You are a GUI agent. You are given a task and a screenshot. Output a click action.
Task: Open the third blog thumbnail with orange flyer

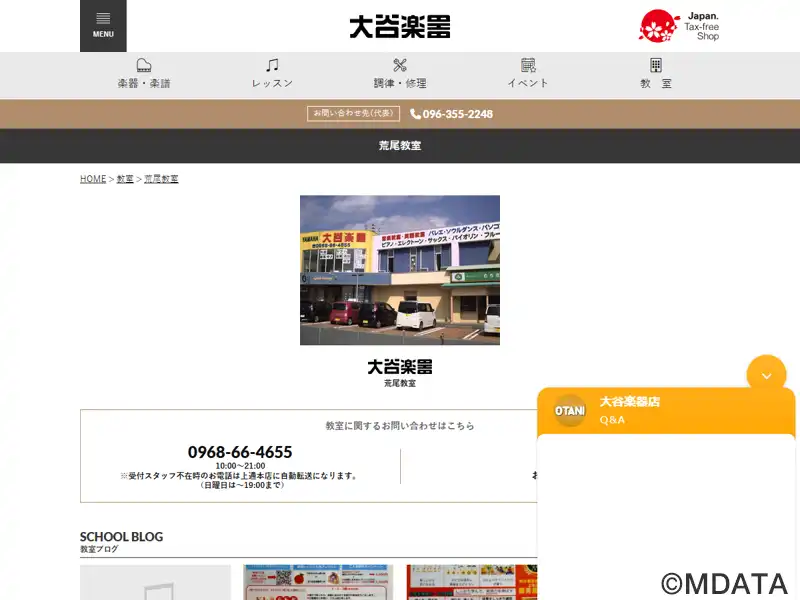pyautogui.click(x=471, y=582)
